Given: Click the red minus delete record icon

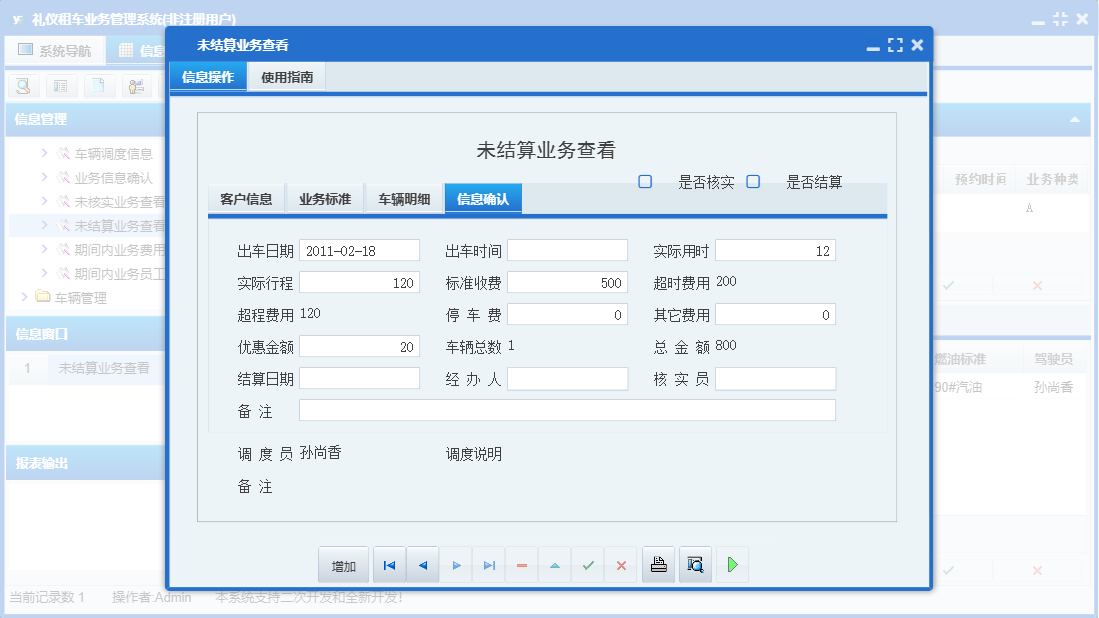Looking at the screenshot, I should [521, 564].
